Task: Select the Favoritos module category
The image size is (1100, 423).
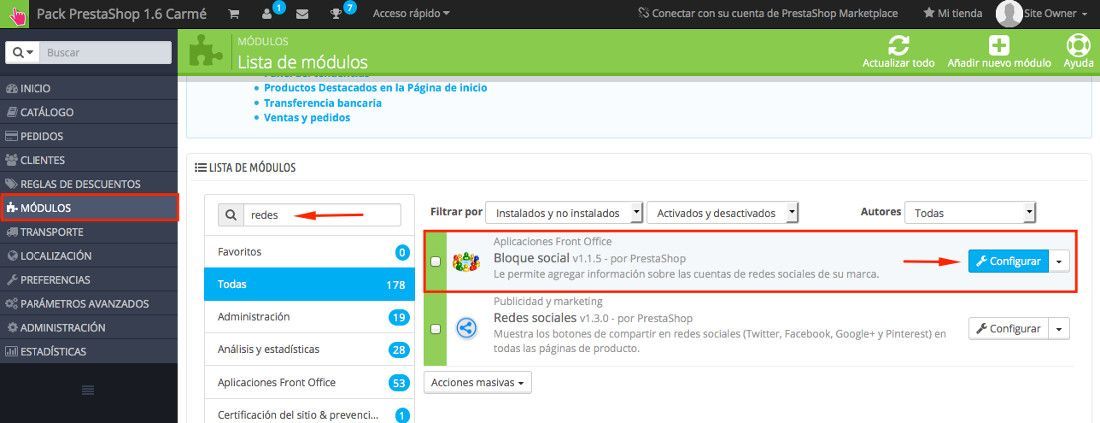Action: [309, 251]
